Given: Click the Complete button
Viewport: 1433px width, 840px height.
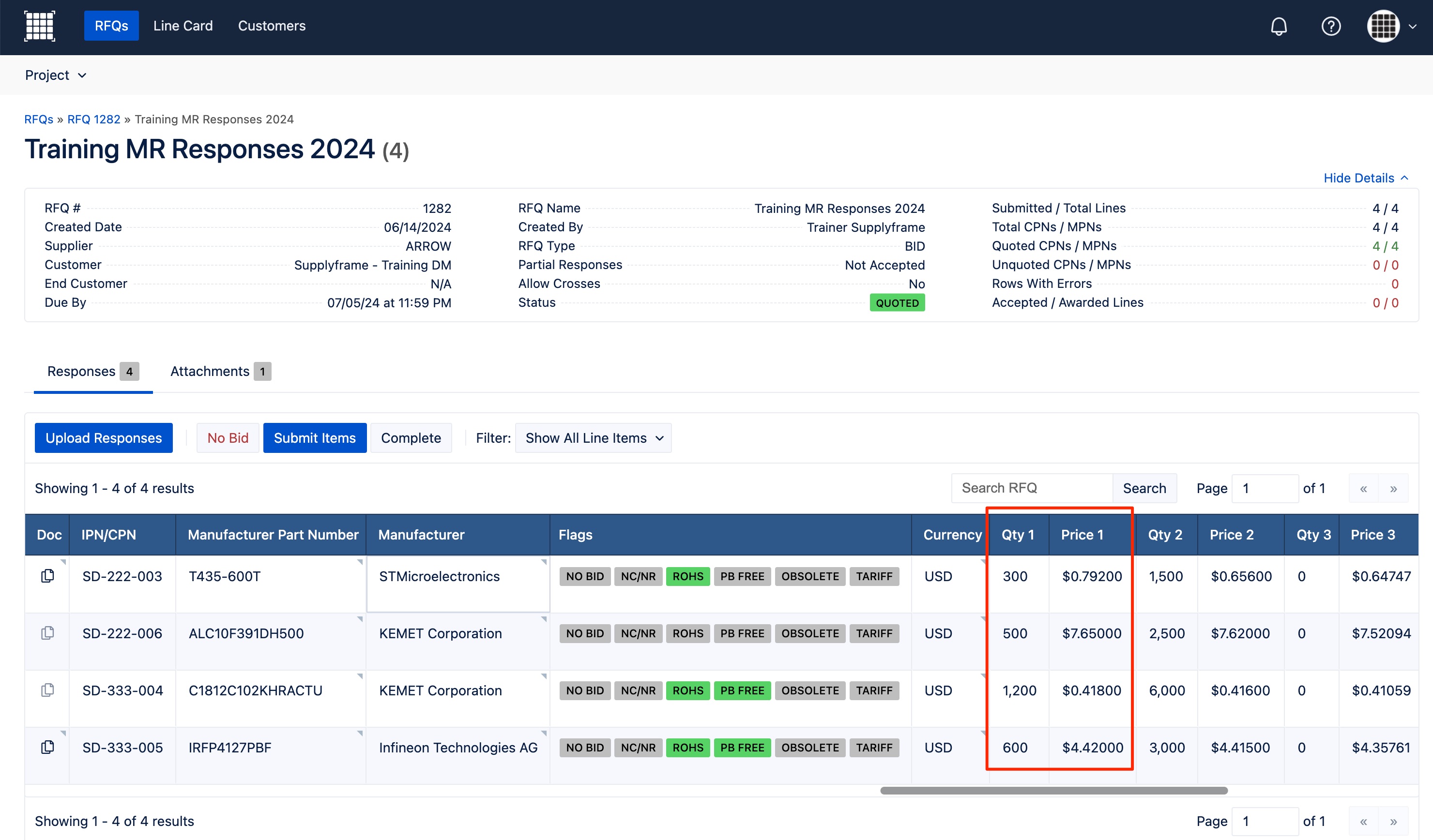Looking at the screenshot, I should click(411, 437).
